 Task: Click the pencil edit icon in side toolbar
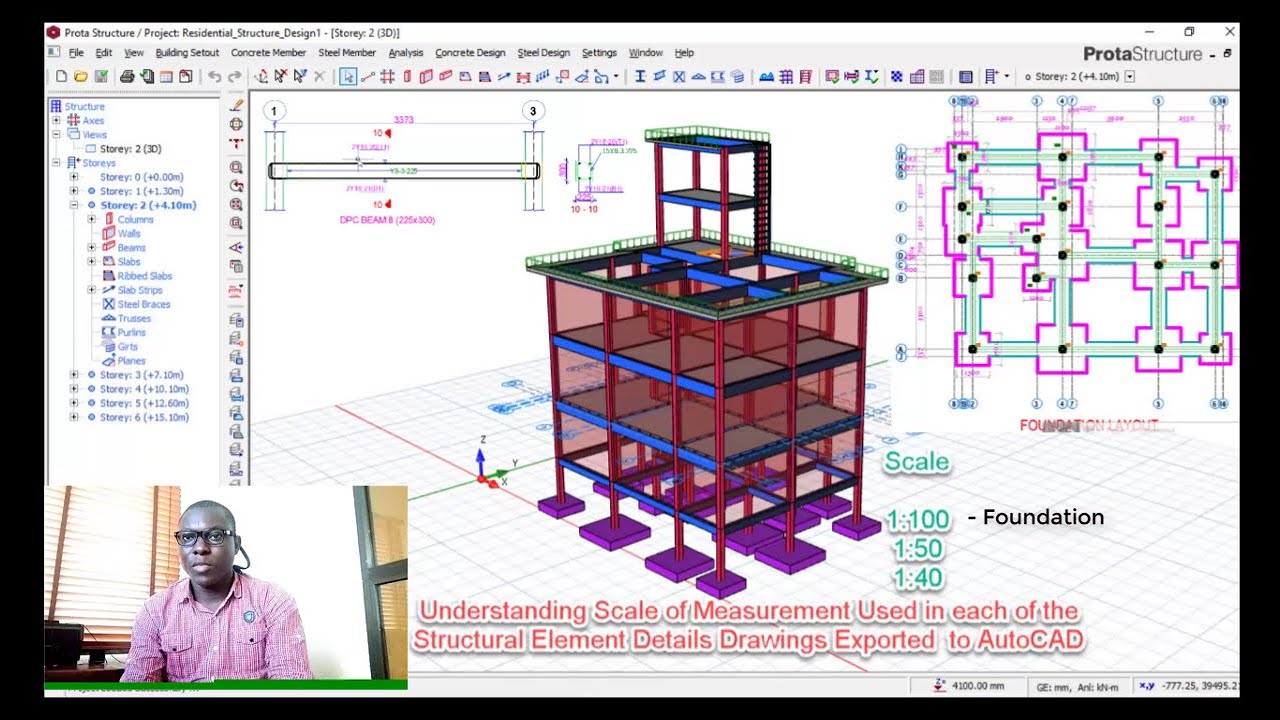237,104
